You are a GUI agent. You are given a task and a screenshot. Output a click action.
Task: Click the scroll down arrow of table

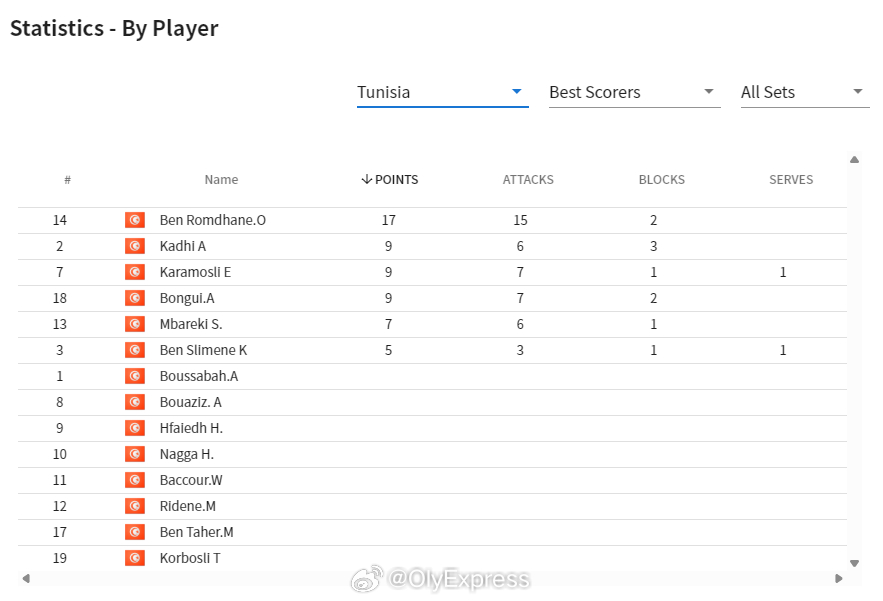coord(854,563)
